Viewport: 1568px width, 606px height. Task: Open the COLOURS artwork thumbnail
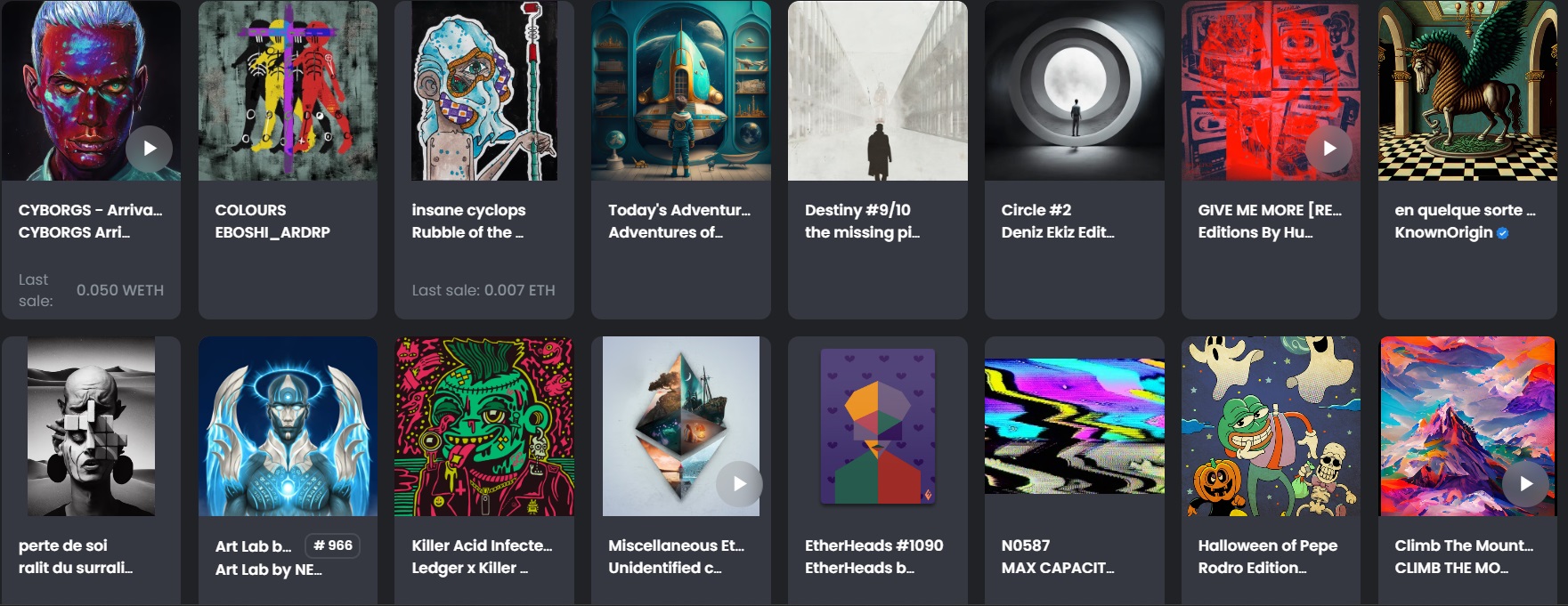[x=288, y=91]
